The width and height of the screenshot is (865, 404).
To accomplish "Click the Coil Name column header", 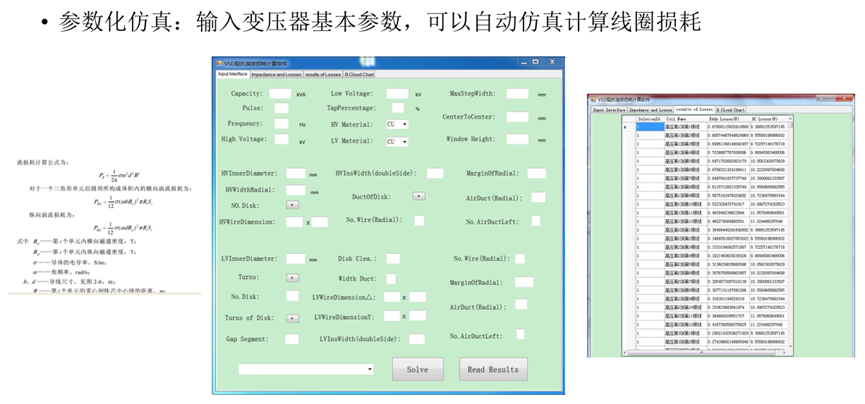I will click(x=686, y=119).
